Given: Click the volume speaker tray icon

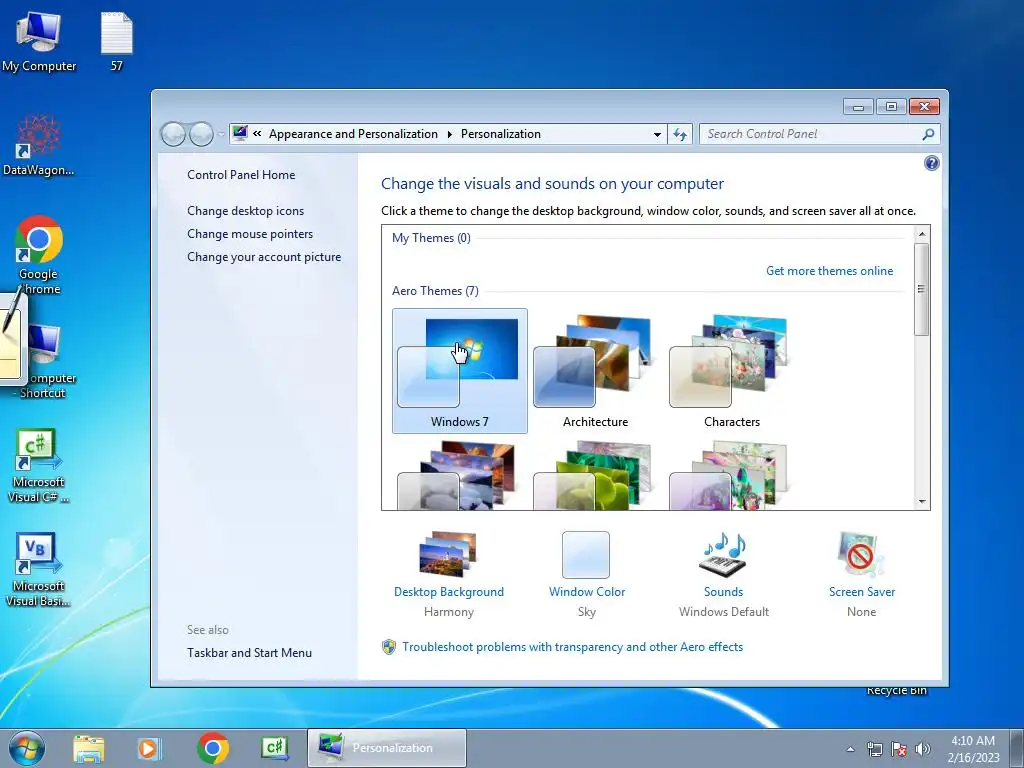Looking at the screenshot, I should click(x=923, y=749).
